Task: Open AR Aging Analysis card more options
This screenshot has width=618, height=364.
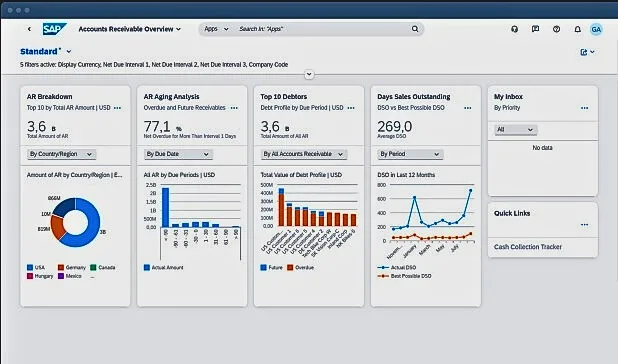Action: 234,108
